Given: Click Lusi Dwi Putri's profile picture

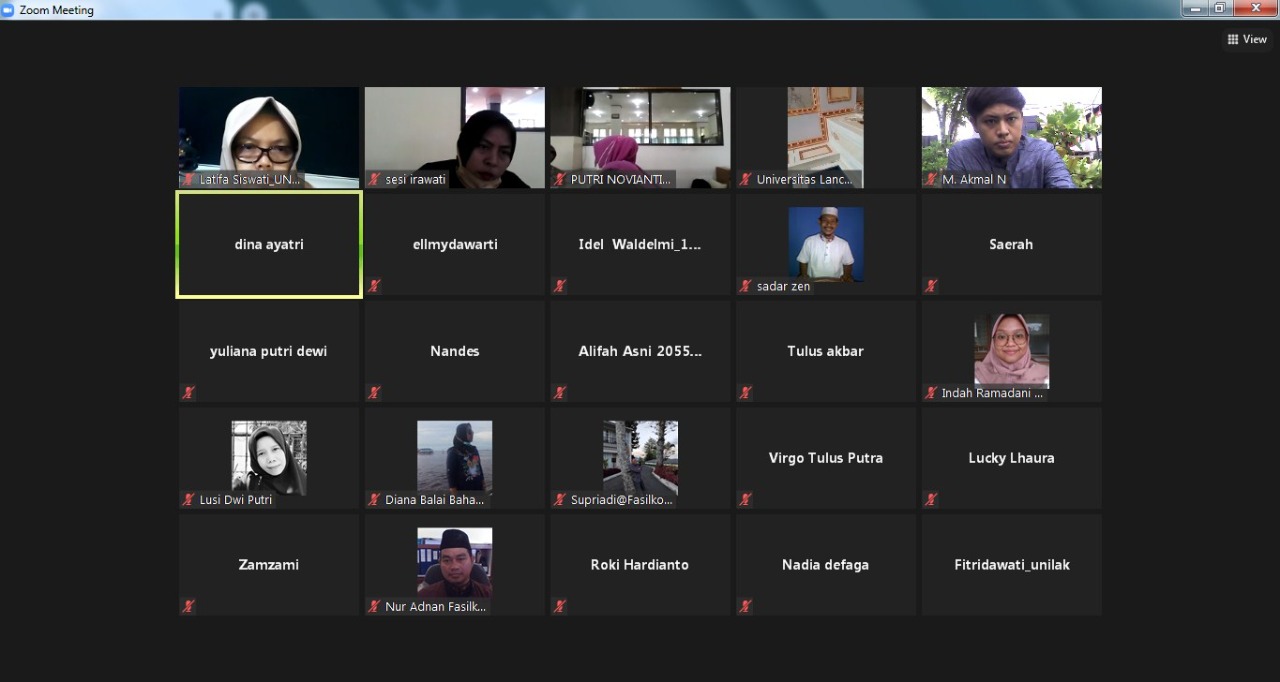Looking at the screenshot, I should pos(269,457).
